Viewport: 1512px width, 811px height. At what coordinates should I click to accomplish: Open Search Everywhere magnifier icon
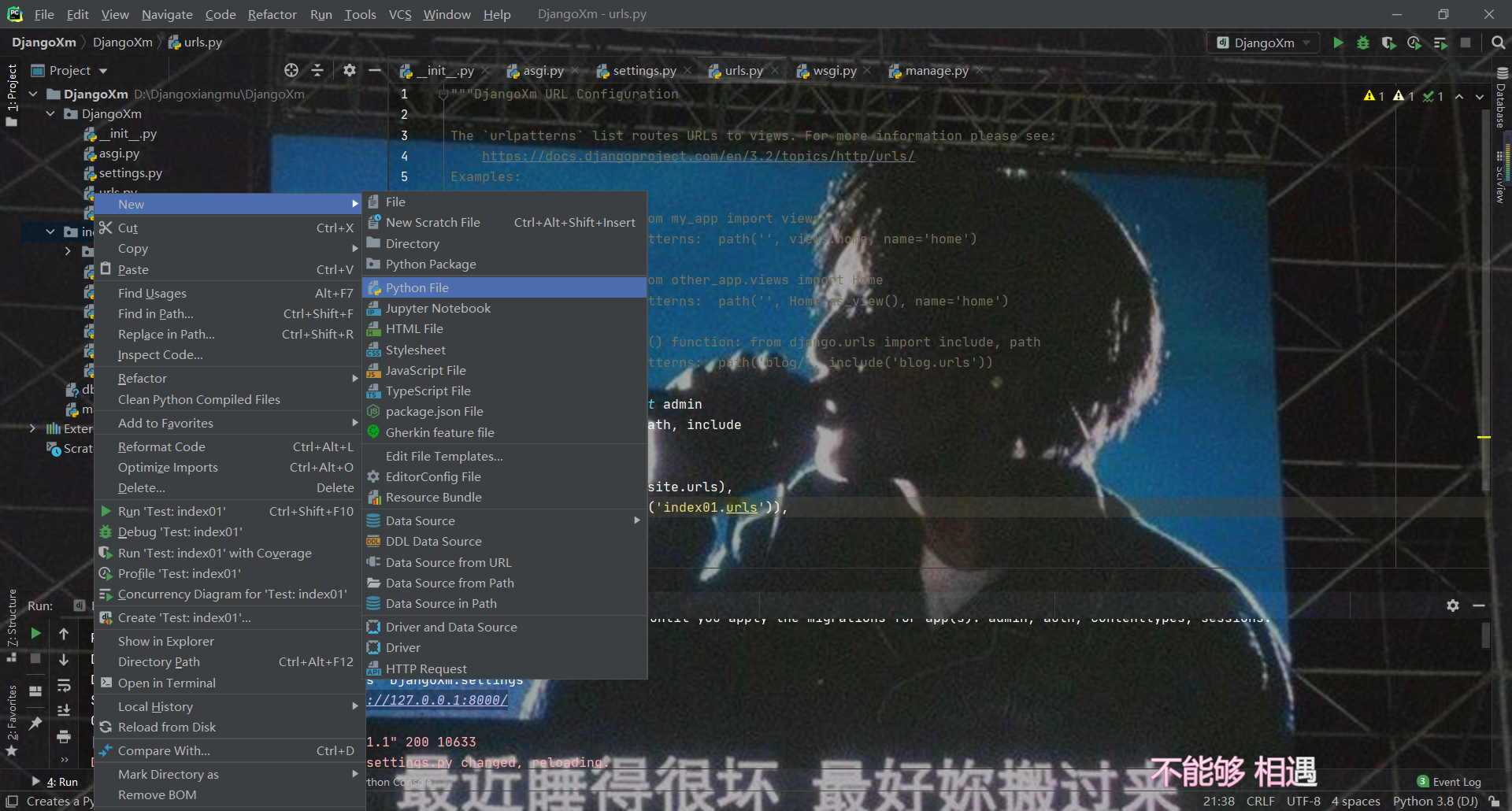pos(1499,43)
